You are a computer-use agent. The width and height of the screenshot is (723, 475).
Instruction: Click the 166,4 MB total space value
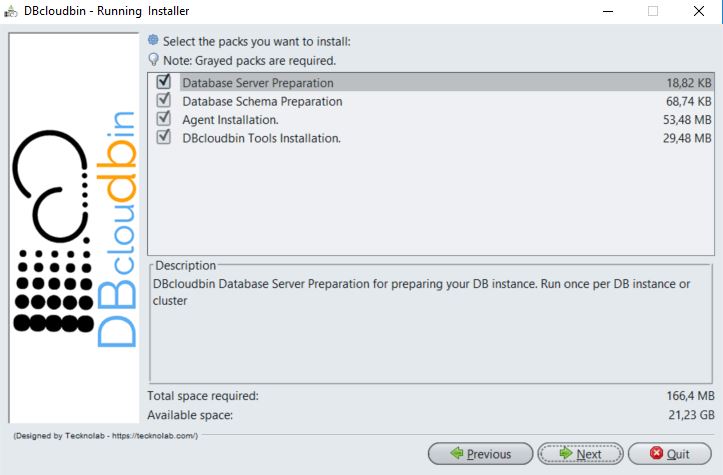[x=690, y=396]
